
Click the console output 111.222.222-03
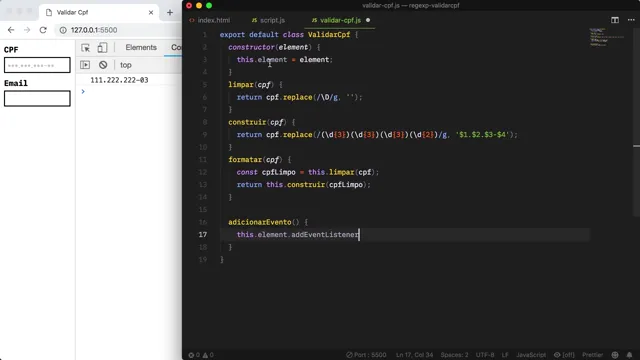(119, 80)
